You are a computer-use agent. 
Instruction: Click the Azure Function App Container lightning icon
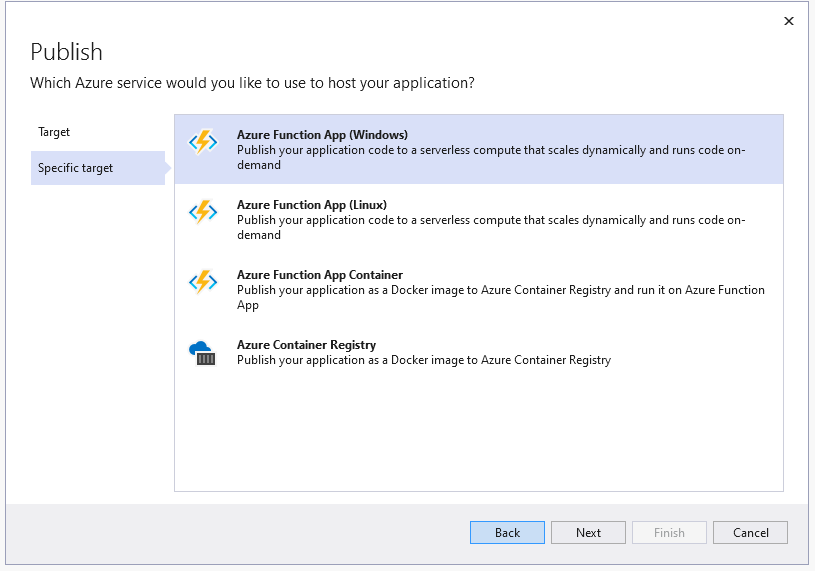[x=203, y=282]
